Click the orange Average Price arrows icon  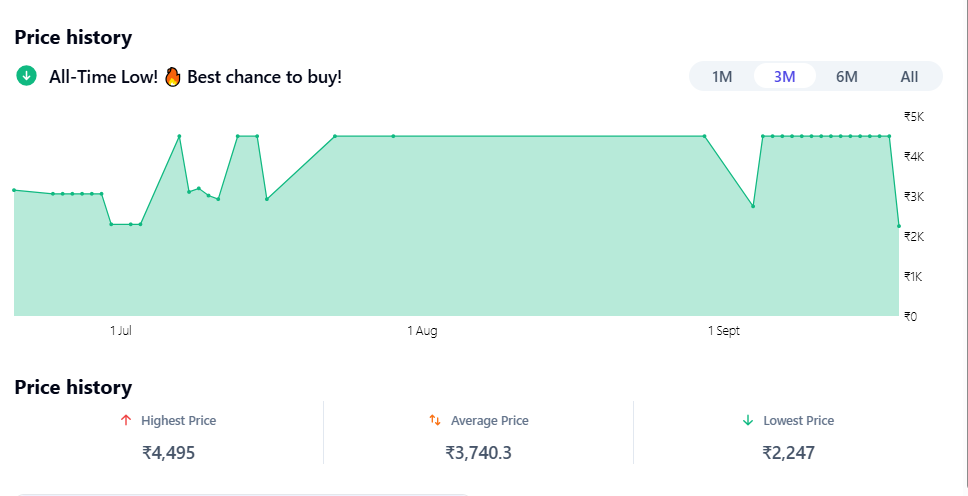pyautogui.click(x=435, y=421)
